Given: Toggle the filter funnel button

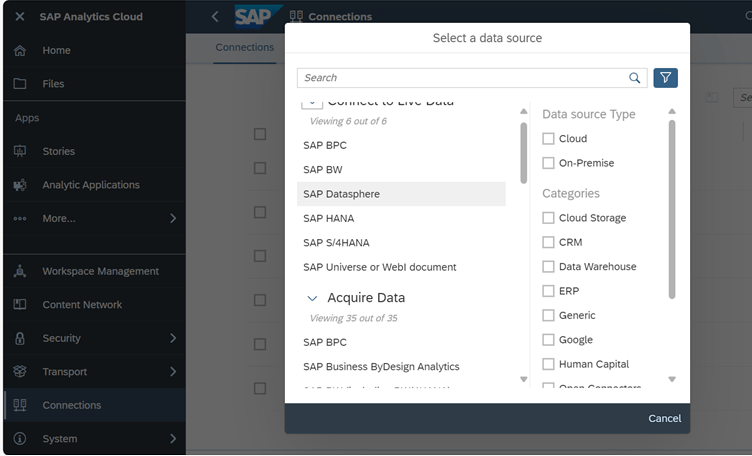Looking at the screenshot, I should pyautogui.click(x=665, y=78).
